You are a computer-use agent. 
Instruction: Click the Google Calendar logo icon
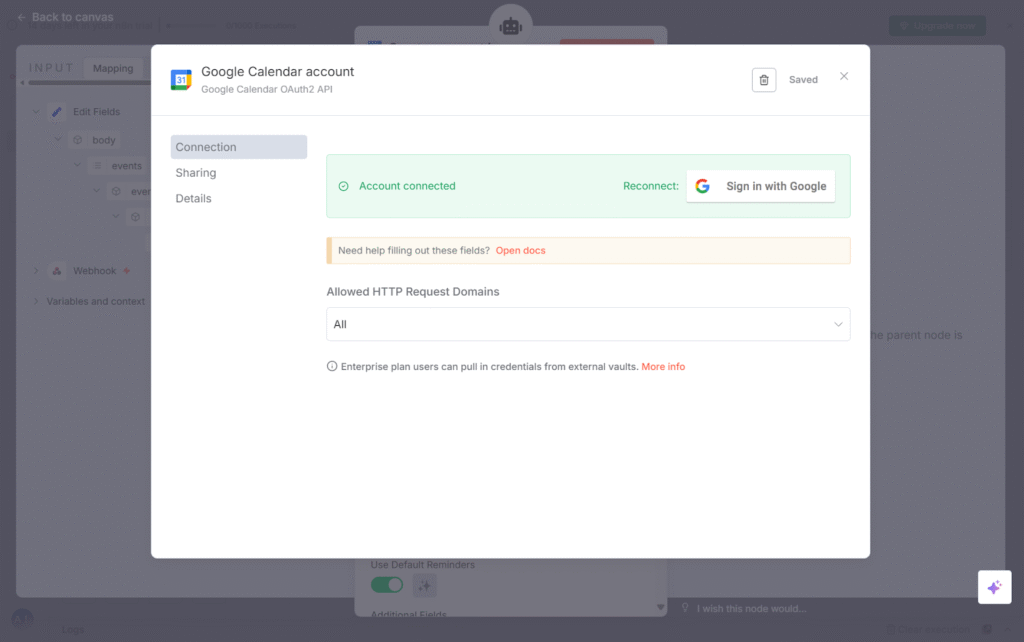(x=181, y=80)
